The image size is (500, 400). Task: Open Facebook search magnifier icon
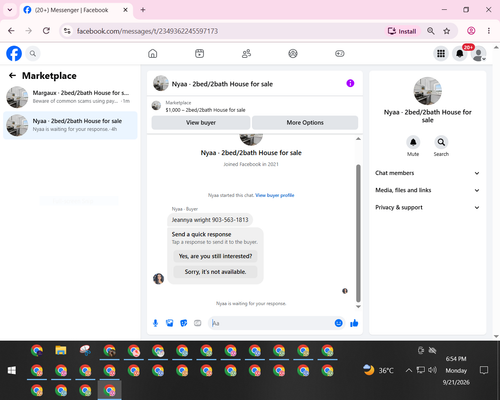tap(33, 53)
